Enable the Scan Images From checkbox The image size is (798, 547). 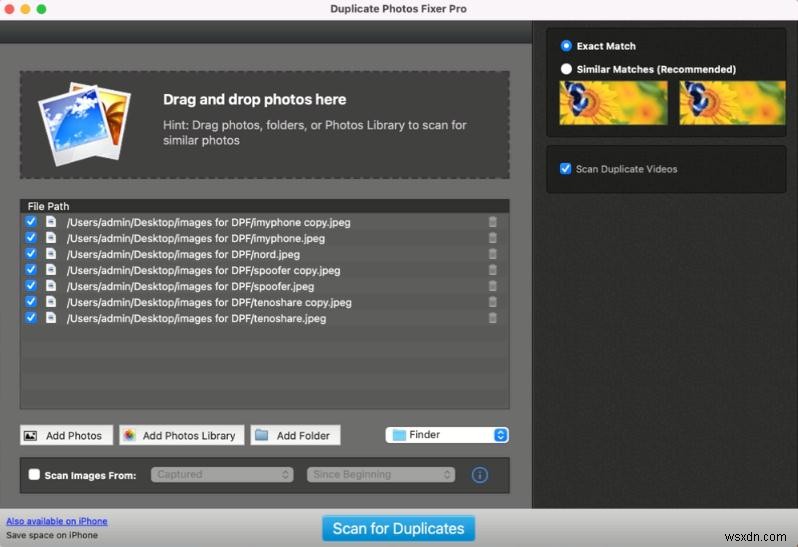34,474
